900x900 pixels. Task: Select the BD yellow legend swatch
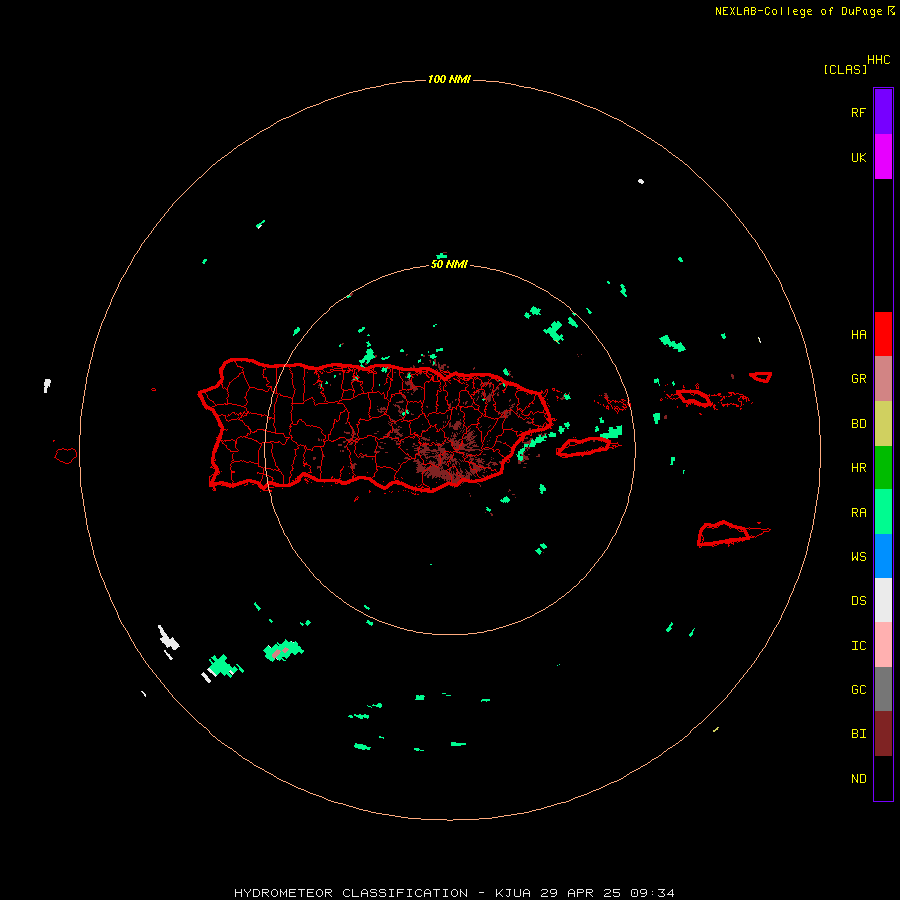pos(883,423)
